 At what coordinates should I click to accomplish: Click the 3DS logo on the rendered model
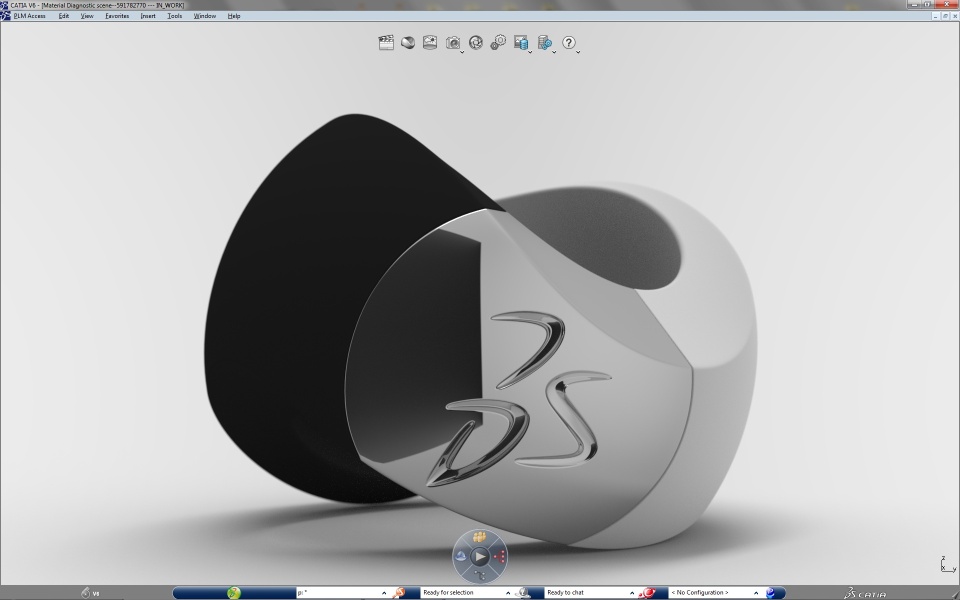tap(518, 399)
